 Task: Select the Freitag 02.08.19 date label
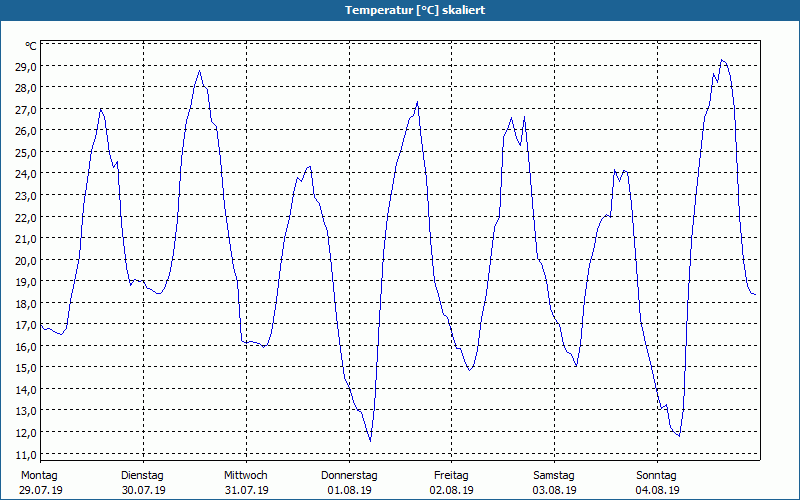click(452, 483)
